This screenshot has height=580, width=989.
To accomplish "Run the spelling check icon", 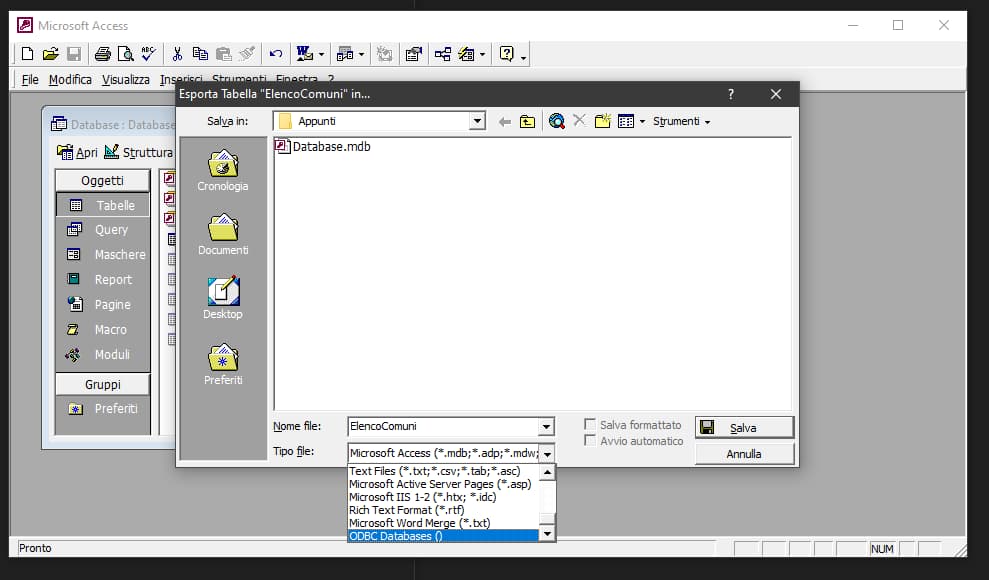I will (148, 54).
